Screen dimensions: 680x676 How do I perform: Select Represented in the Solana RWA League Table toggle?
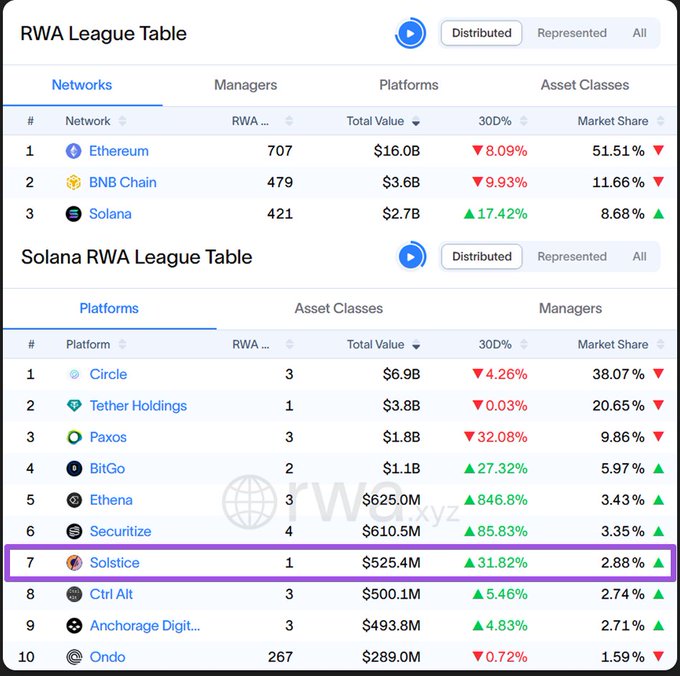click(572, 256)
